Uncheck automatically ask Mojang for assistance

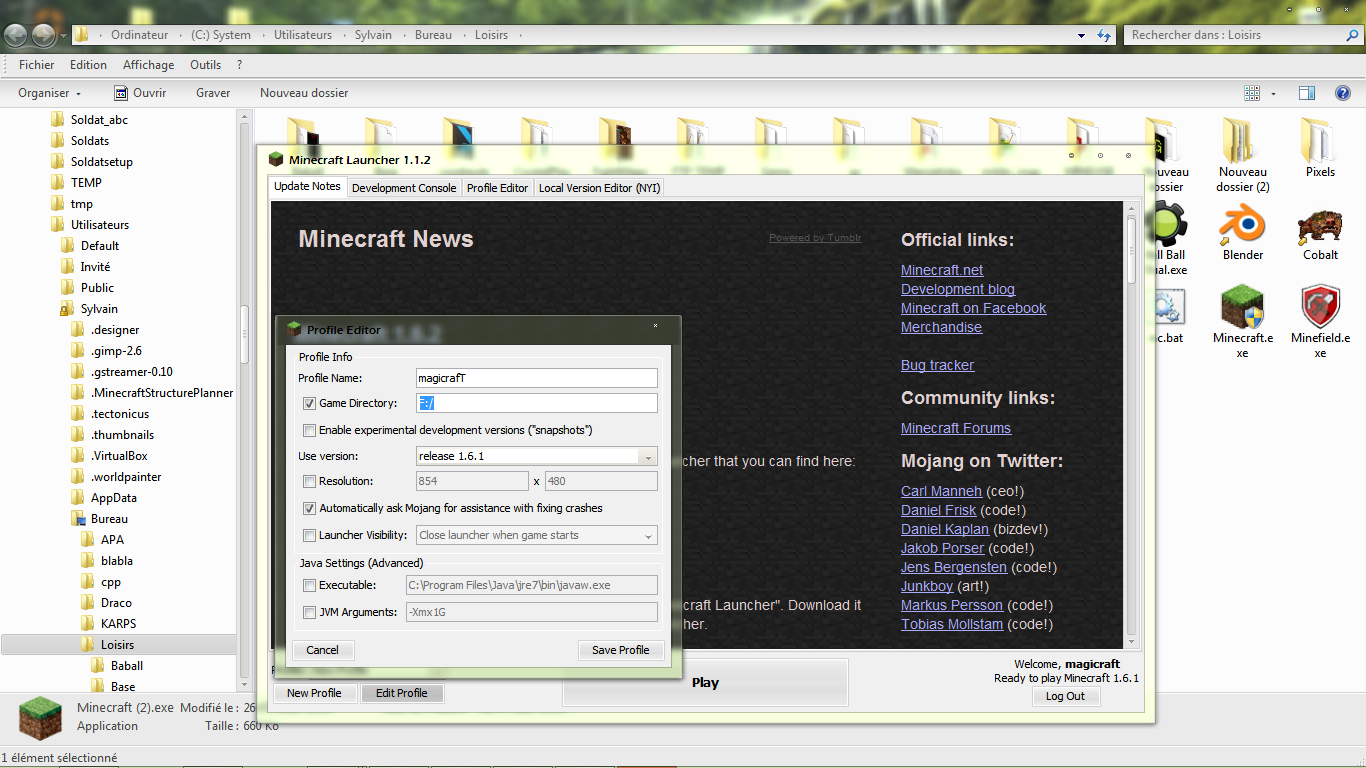(309, 509)
